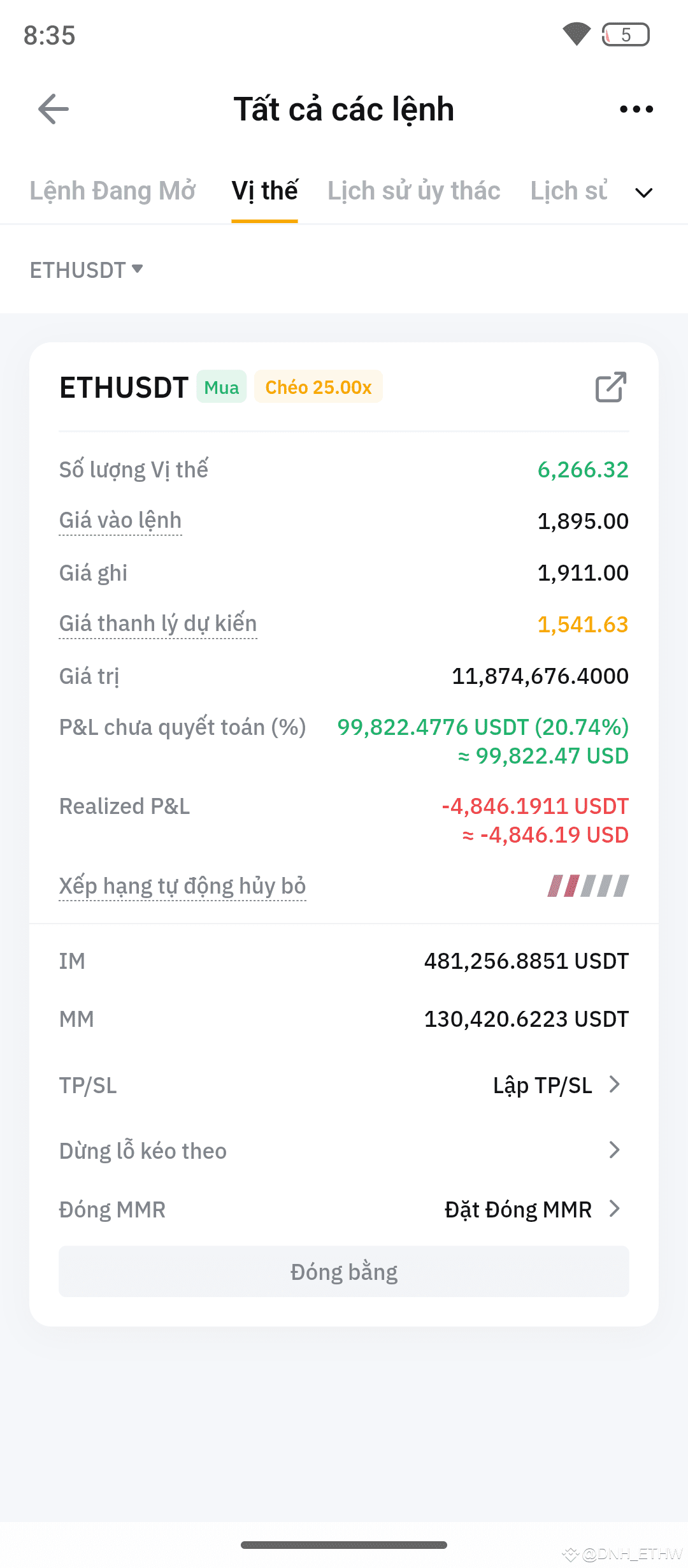Tap the Đóng bằng button
The width and height of the screenshot is (688, 1568).
click(x=344, y=1272)
